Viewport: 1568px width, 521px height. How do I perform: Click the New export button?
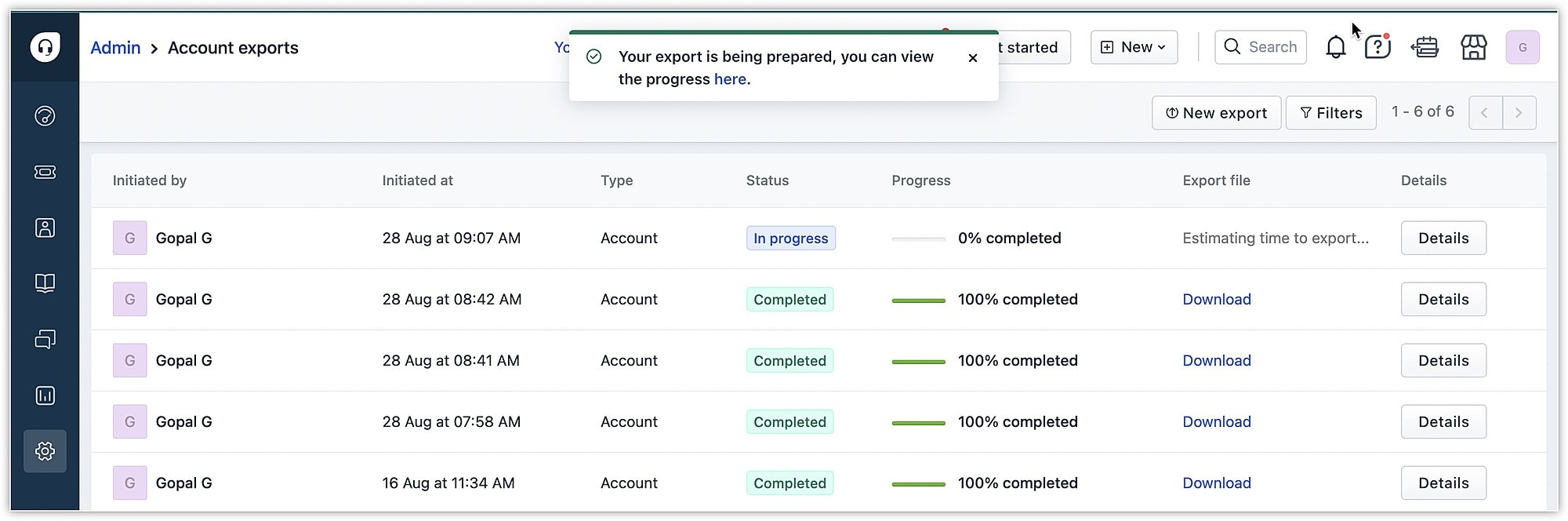click(1216, 113)
